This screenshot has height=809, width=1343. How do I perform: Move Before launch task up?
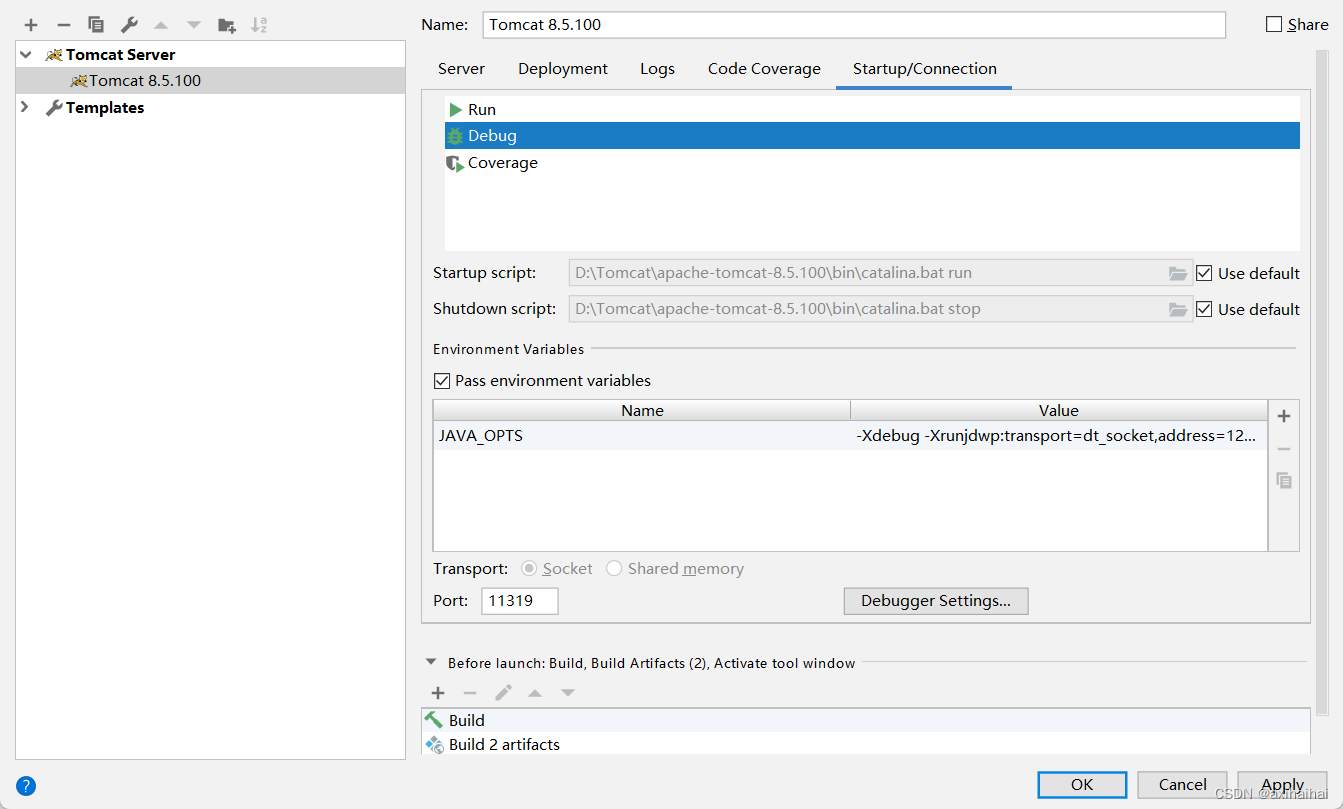tap(535, 693)
